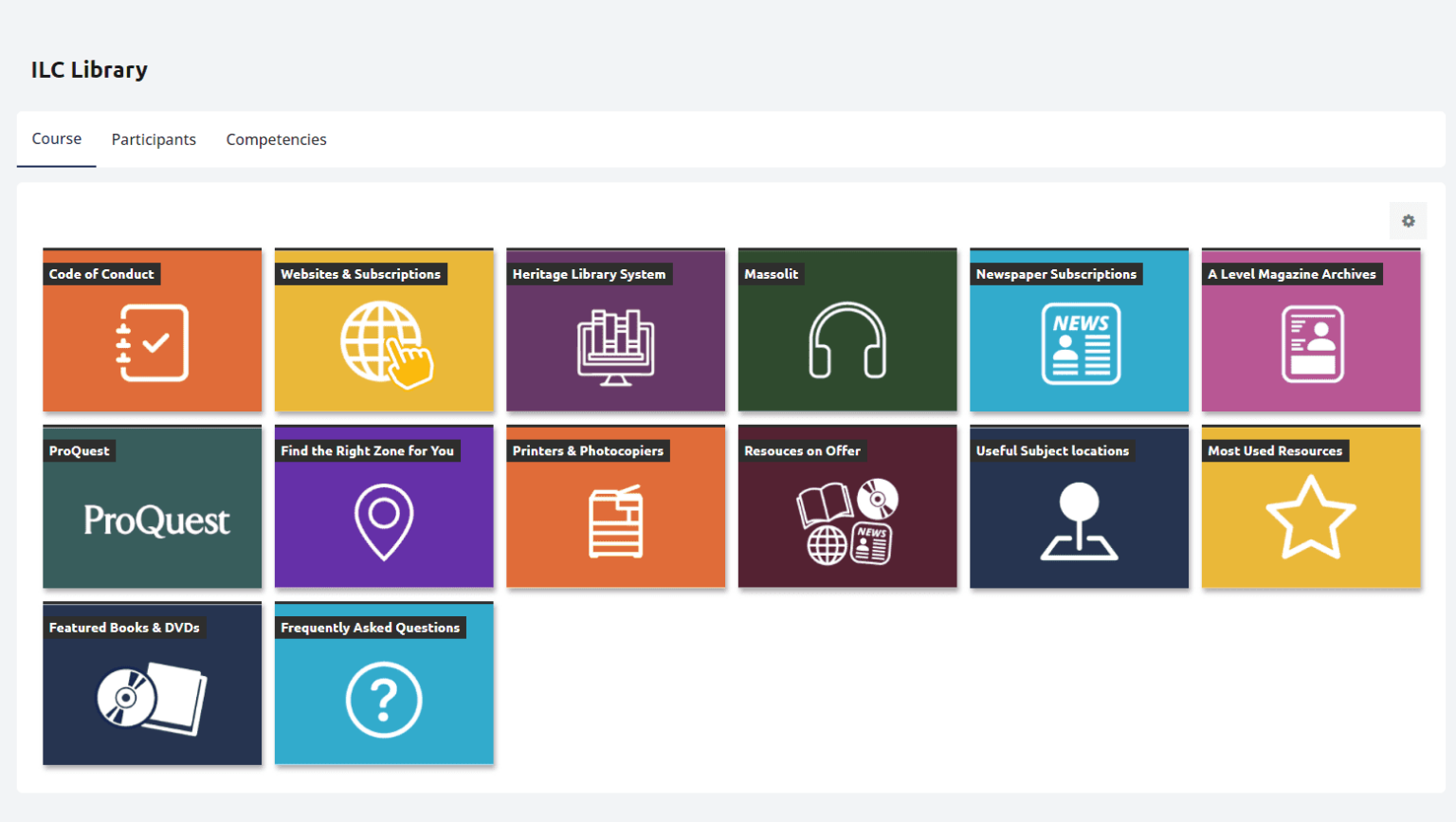Switch to the Competencies tab
The width and height of the screenshot is (1456, 822).
click(276, 138)
